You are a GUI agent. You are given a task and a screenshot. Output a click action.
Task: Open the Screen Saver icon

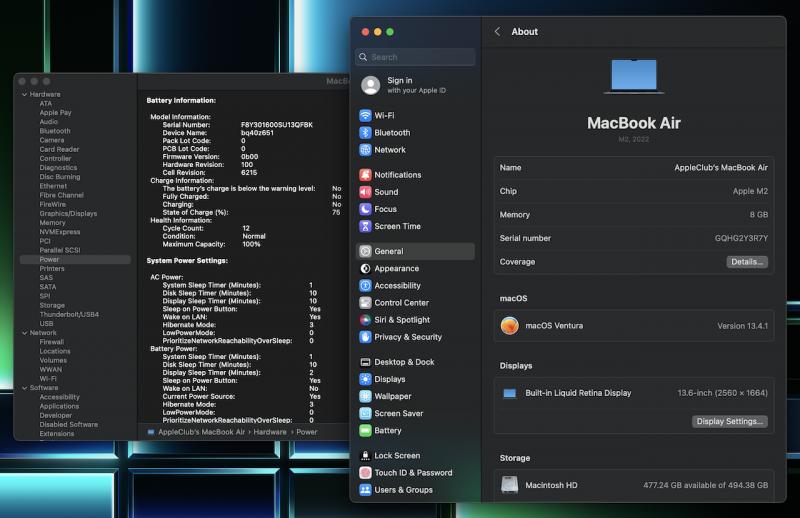pyautogui.click(x=365, y=413)
